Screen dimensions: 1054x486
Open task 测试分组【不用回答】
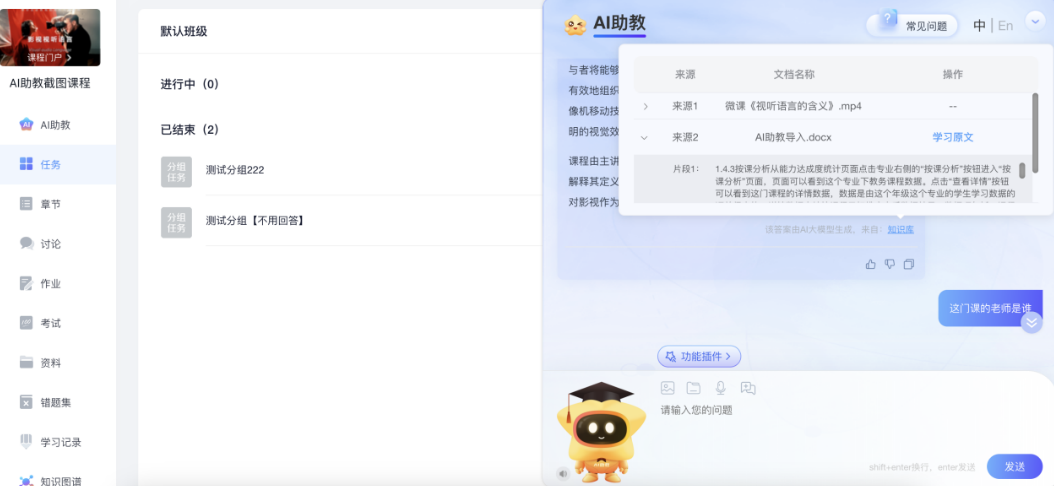[x=255, y=220]
